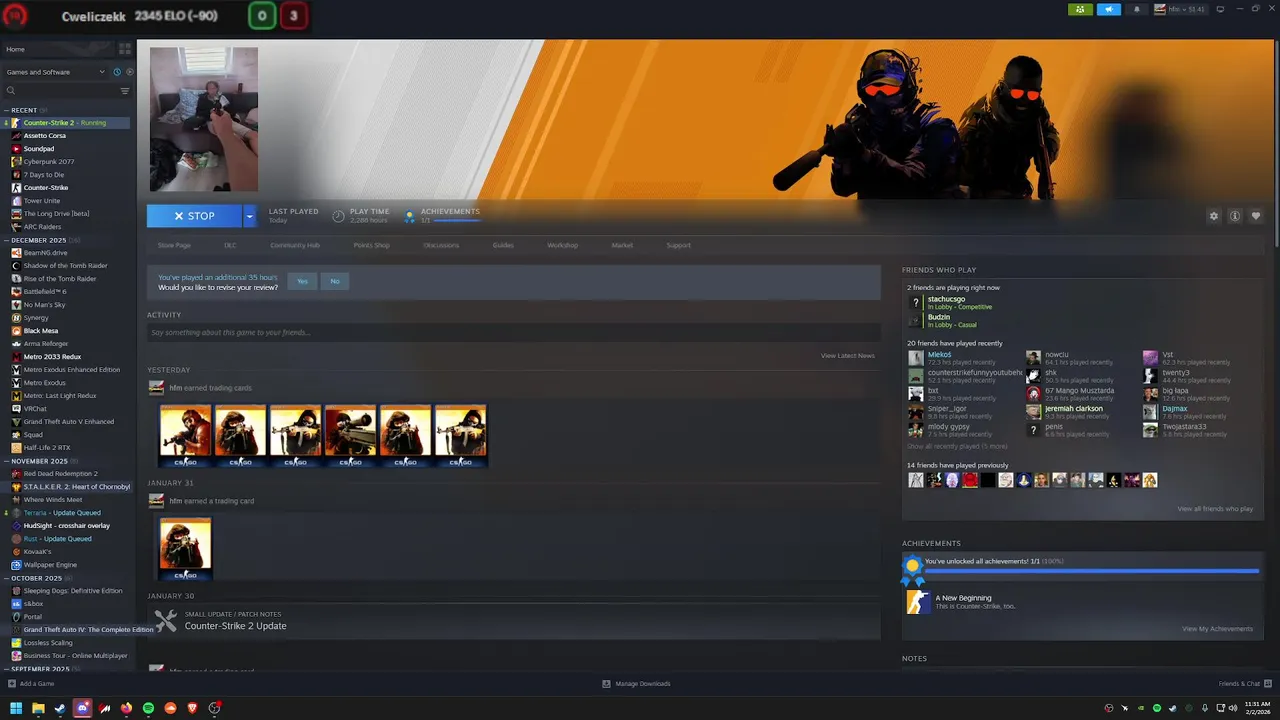The width and height of the screenshot is (1280, 720).
Task: Click the page vertical scrollbar
Action: (1276, 145)
